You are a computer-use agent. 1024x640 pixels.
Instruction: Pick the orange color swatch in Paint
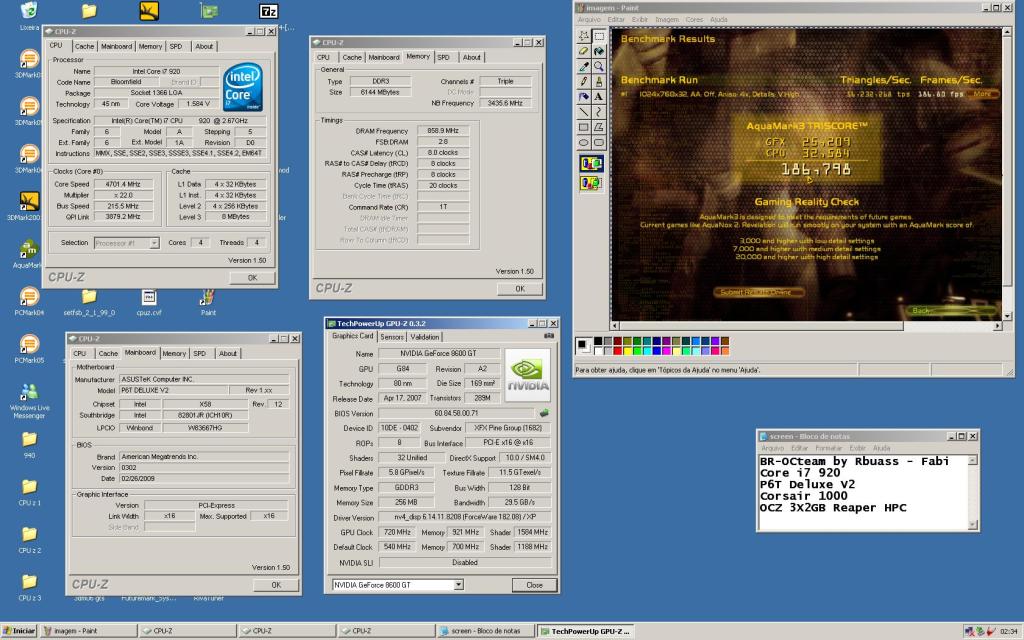[x=725, y=351]
